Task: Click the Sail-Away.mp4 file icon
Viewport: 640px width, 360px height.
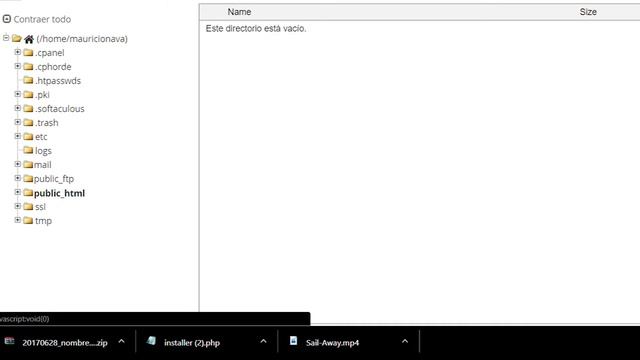Action: (293, 341)
